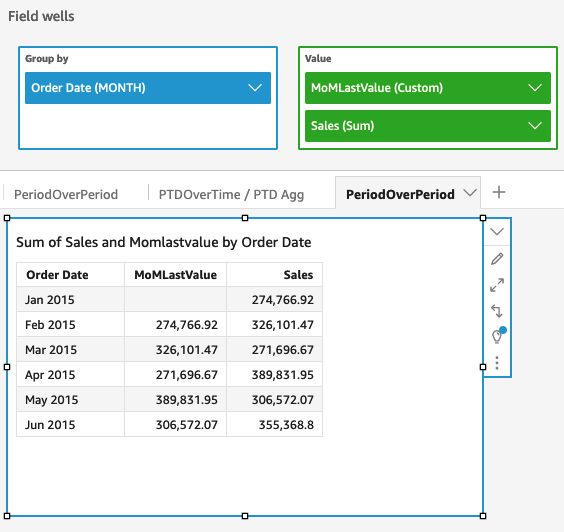This screenshot has height=532, width=564.
Task: Click the Jun 2015 Sales value 355,368.8
Action: pos(286,425)
